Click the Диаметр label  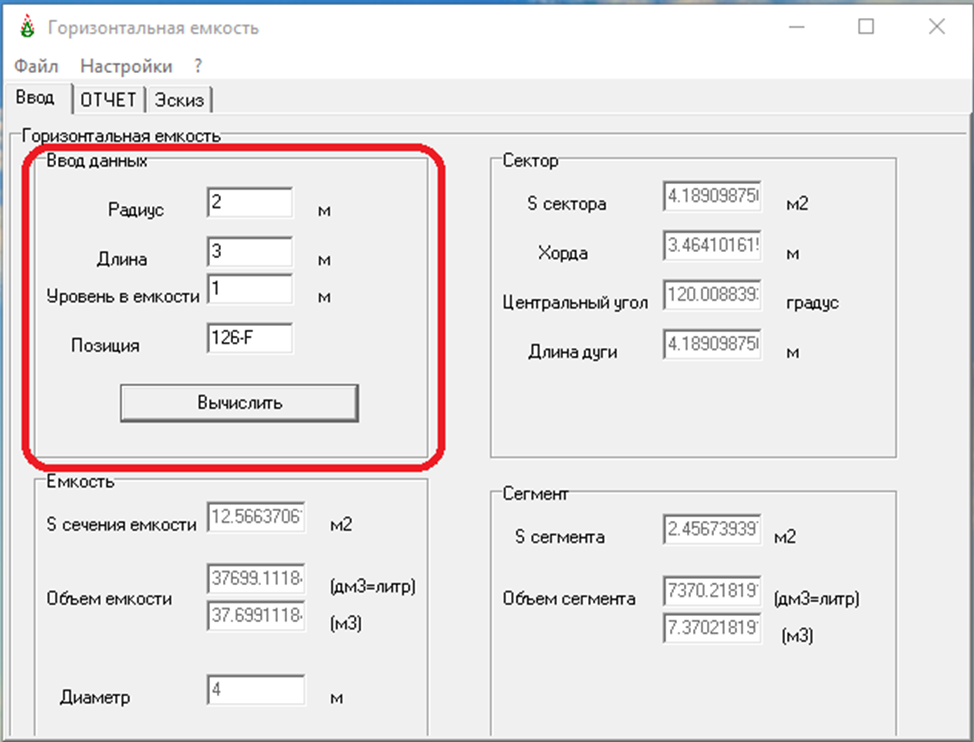tap(95, 698)
